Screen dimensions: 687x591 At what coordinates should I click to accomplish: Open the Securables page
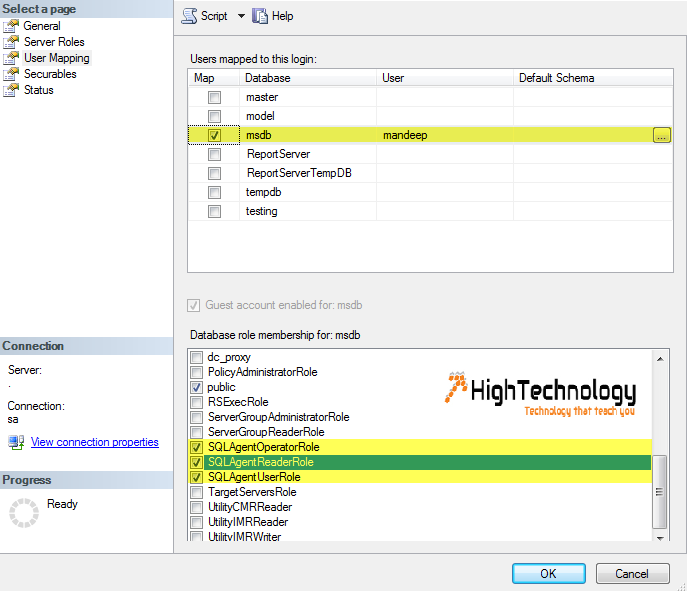tap(50, 74)
